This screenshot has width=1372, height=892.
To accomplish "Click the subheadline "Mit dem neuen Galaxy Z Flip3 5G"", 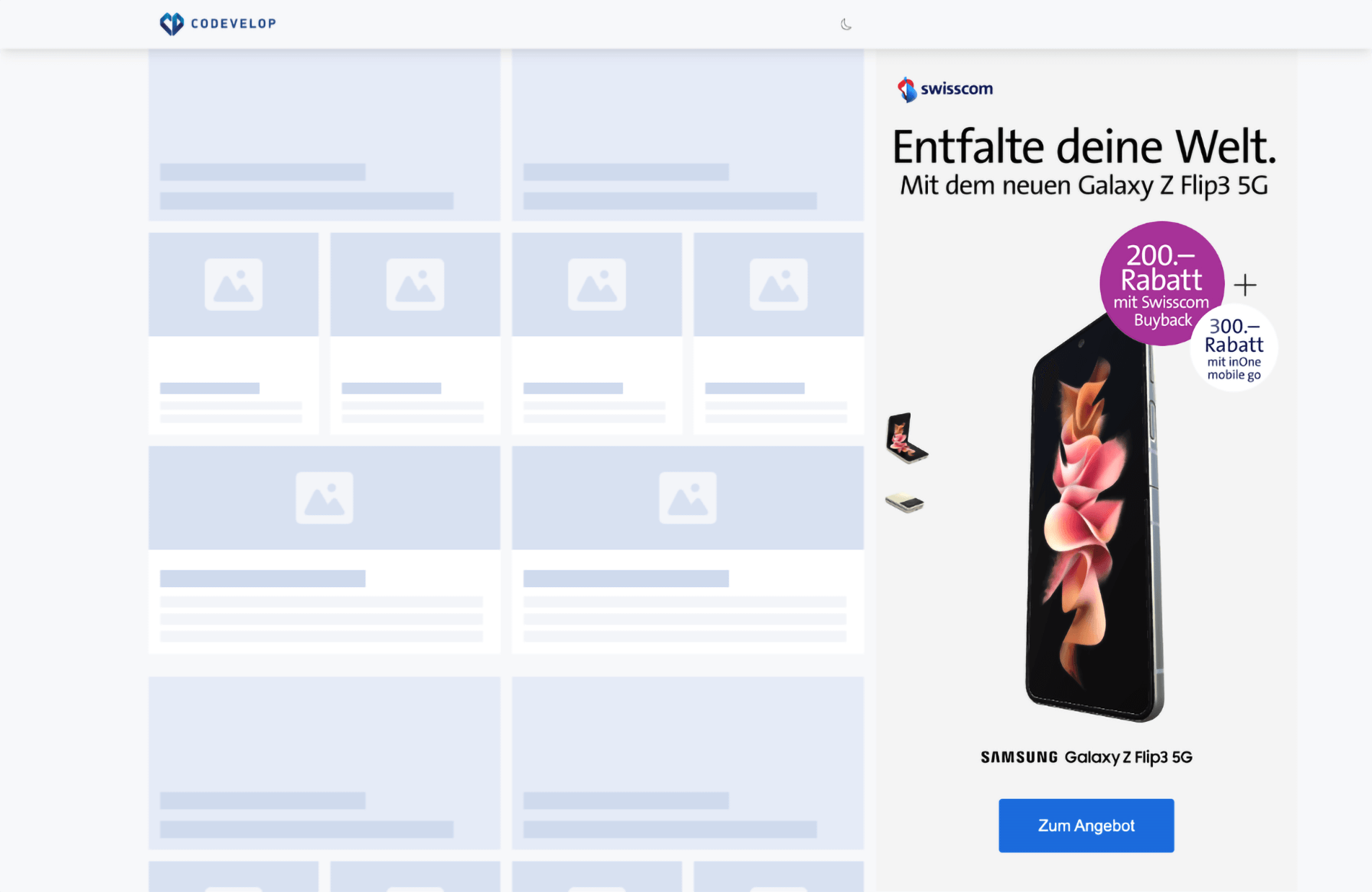I will click(1084, 185).
